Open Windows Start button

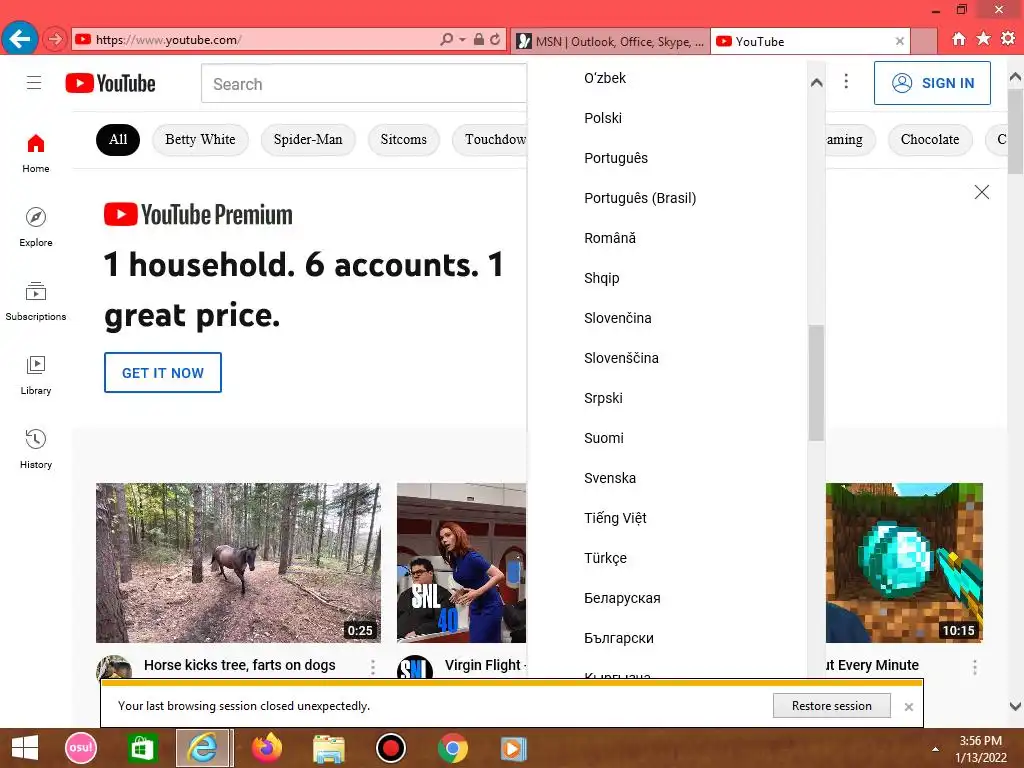tap(25, 748)
